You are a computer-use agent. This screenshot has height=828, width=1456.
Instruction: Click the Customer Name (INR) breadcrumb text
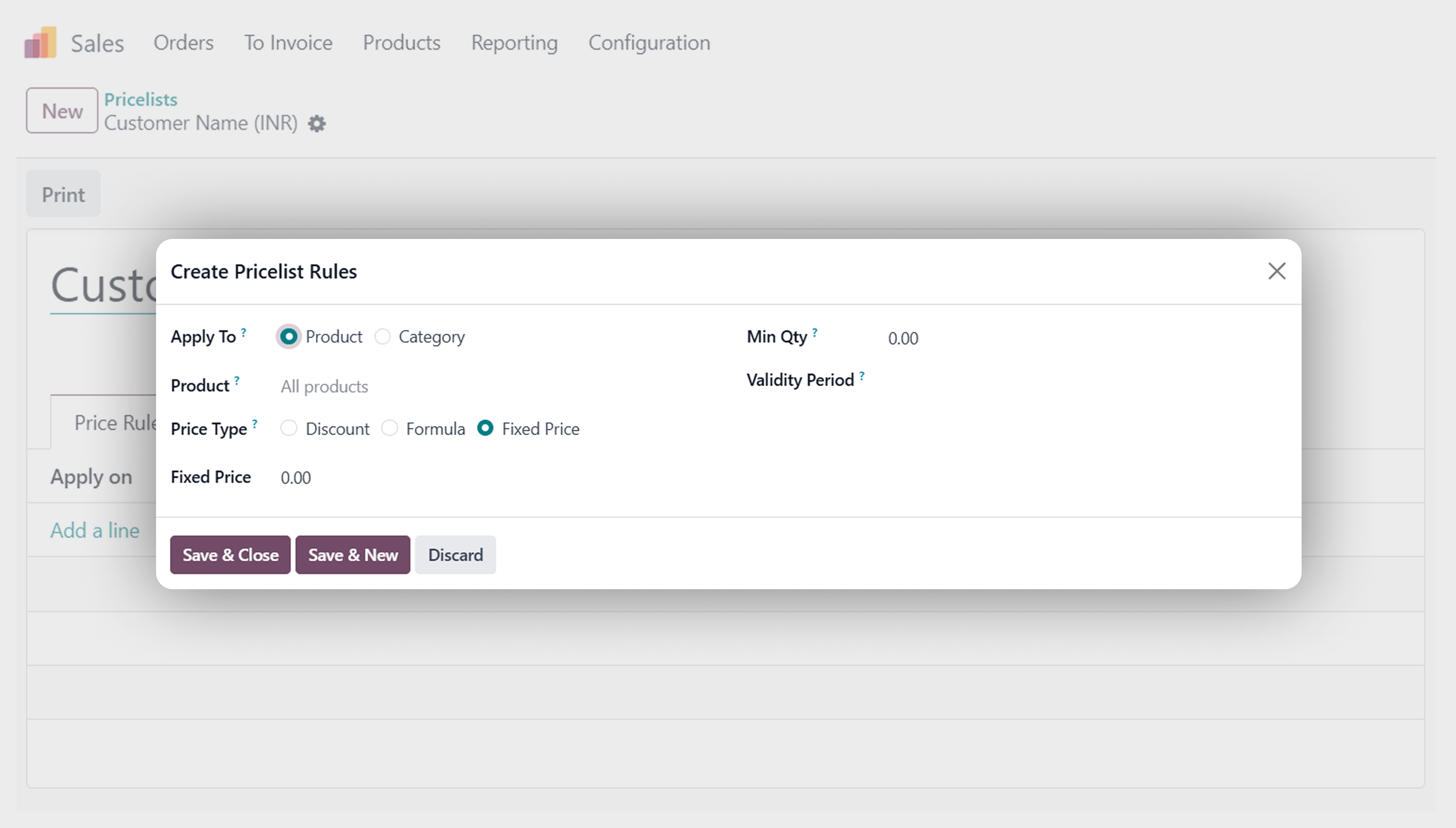click(x=201, y=123)
